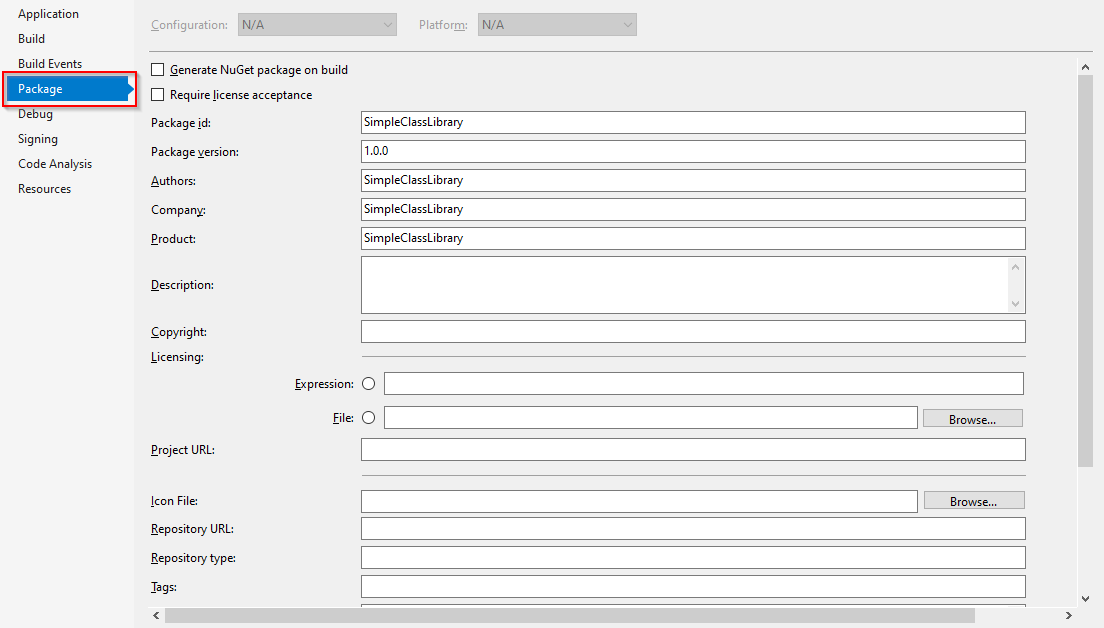Select the File licensing radio button
The image size is (1104, 628).
368,417
